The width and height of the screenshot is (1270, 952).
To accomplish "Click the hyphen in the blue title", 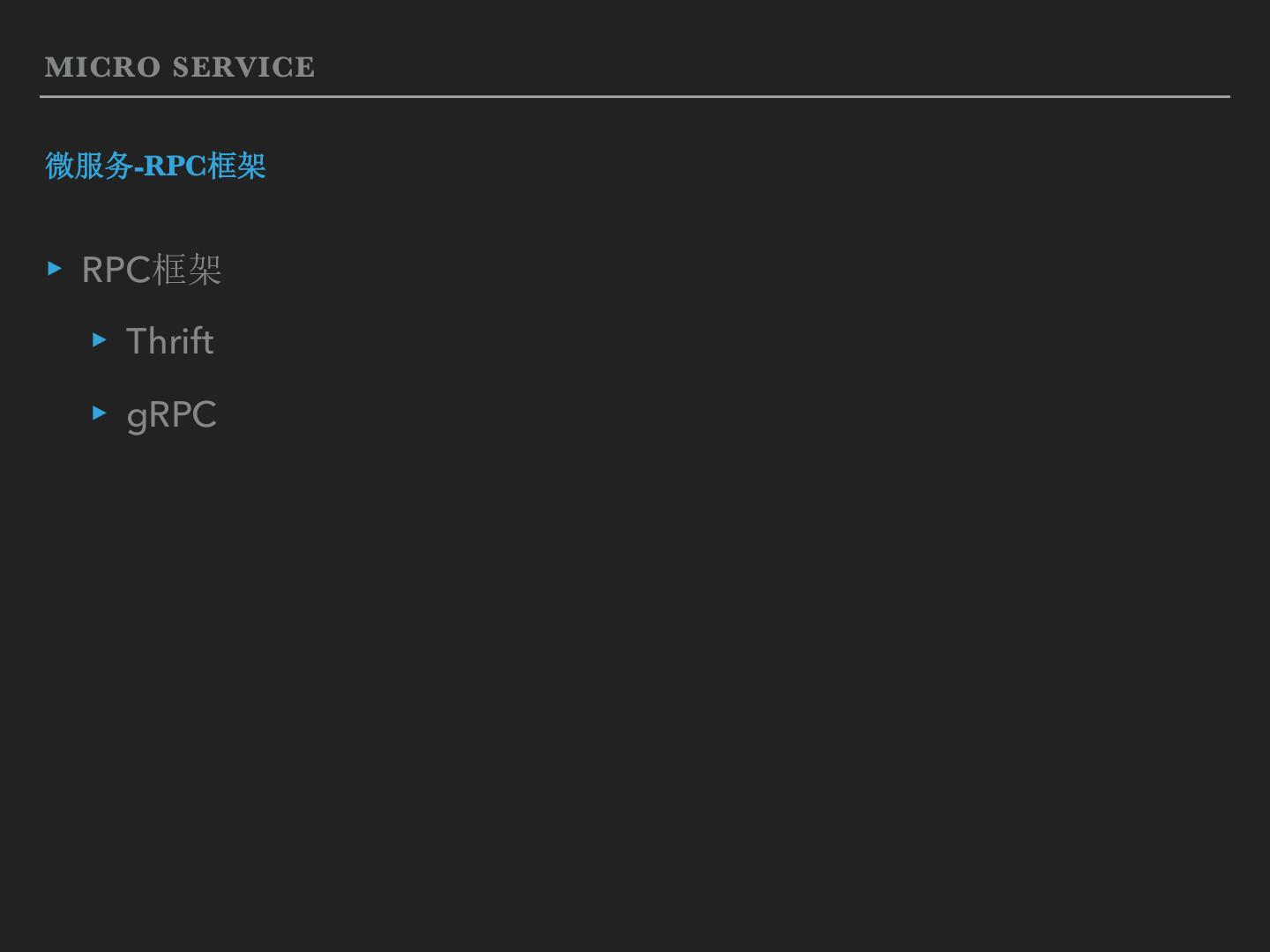I will coord(138,167).
